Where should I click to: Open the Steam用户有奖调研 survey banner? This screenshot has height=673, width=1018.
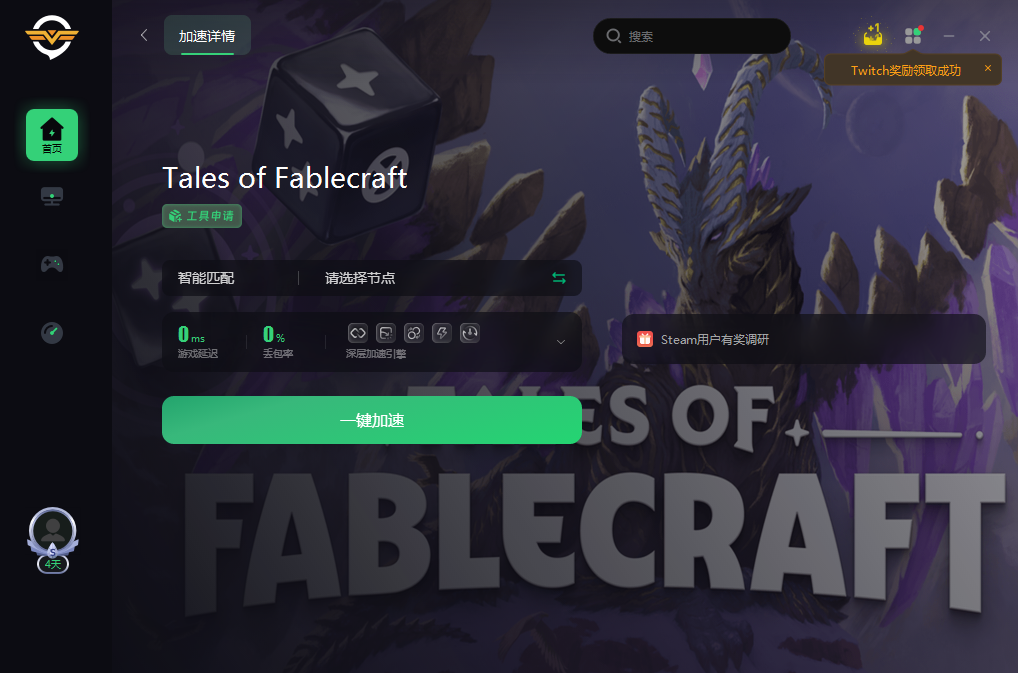(804, 339)
